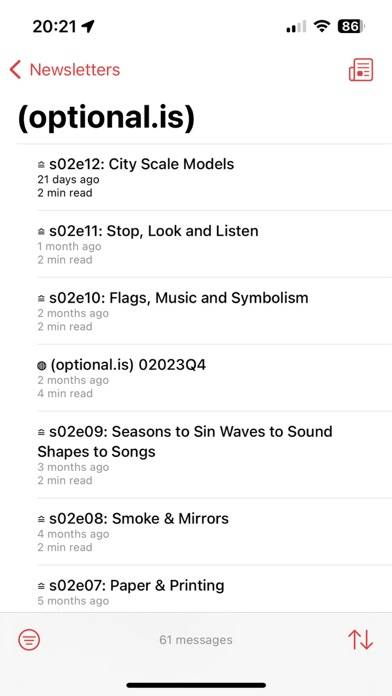The height and width of the screenshot is (696, 392).
Task: Tap the (optional.is) page title
Action: [x=106, y=117]
